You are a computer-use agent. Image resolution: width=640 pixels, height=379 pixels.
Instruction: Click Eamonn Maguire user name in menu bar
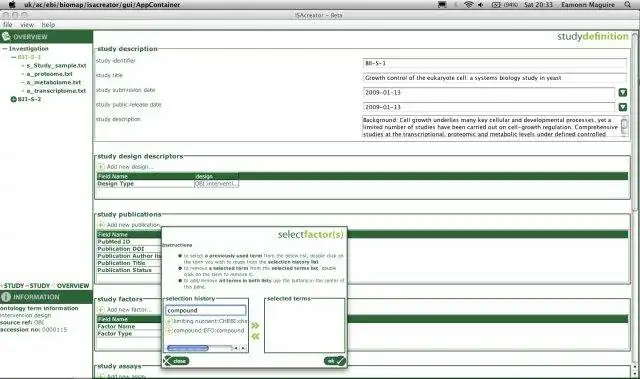[588, 4]
